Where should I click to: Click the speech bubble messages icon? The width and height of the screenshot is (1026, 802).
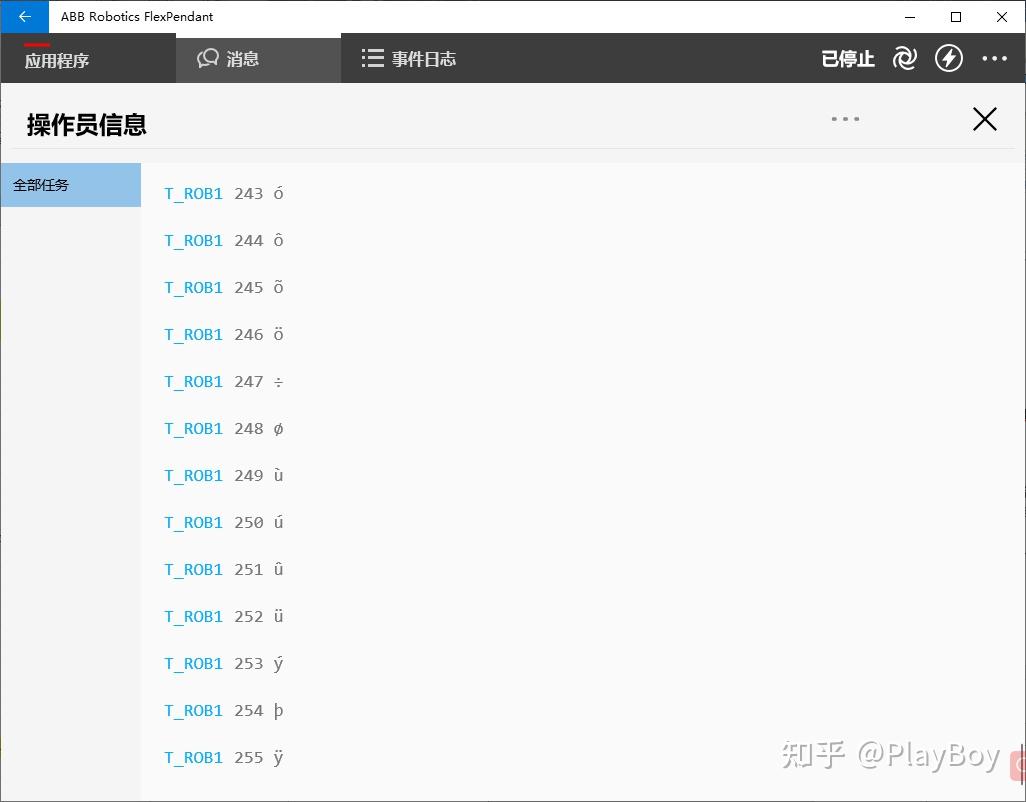(x=207, y=58)
